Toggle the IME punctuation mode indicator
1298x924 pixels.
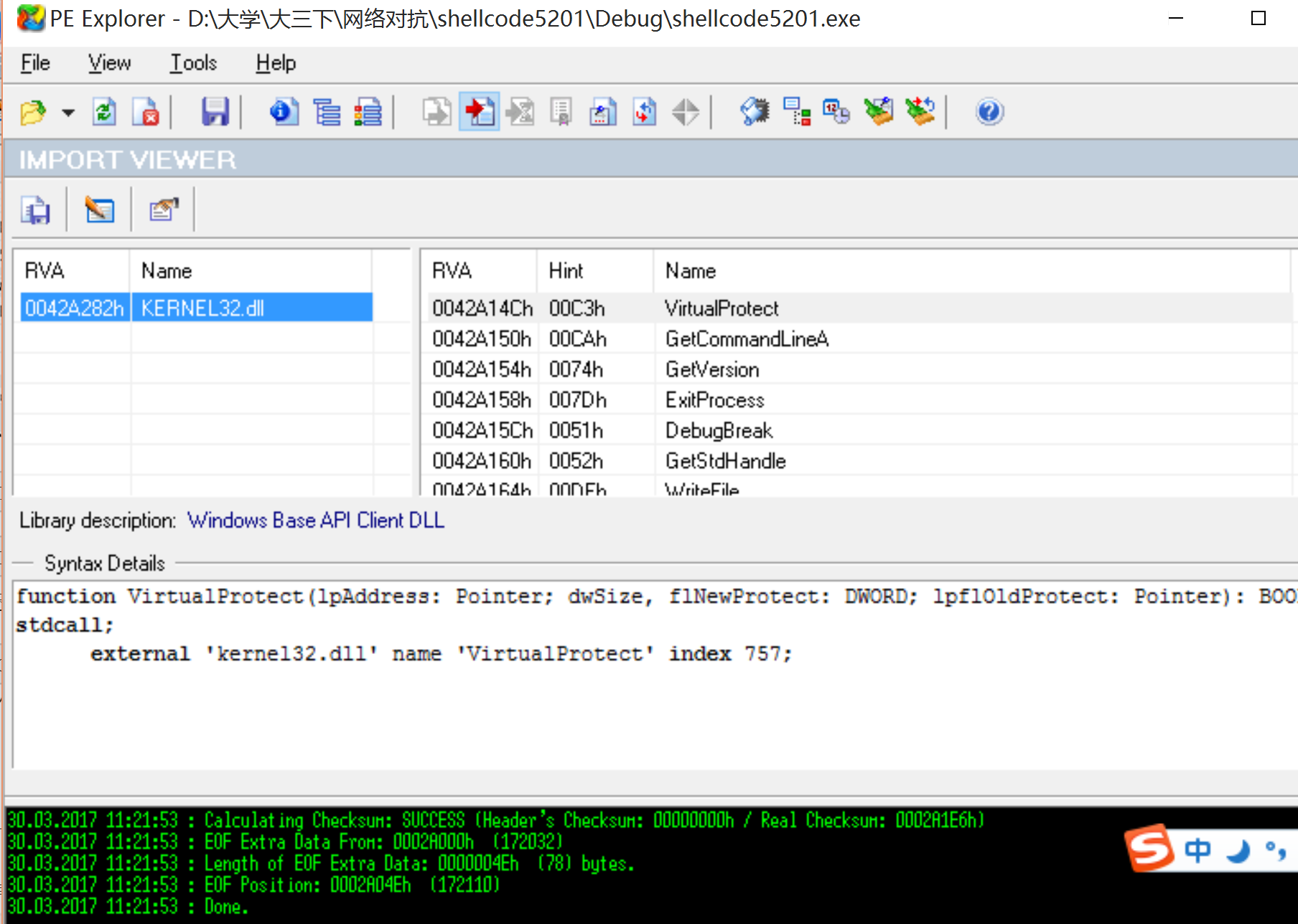point(1276,851)
